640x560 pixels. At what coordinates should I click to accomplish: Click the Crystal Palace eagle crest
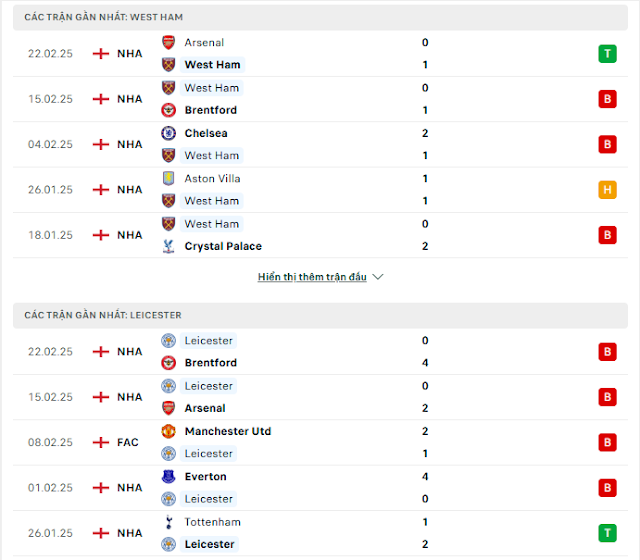168,246
